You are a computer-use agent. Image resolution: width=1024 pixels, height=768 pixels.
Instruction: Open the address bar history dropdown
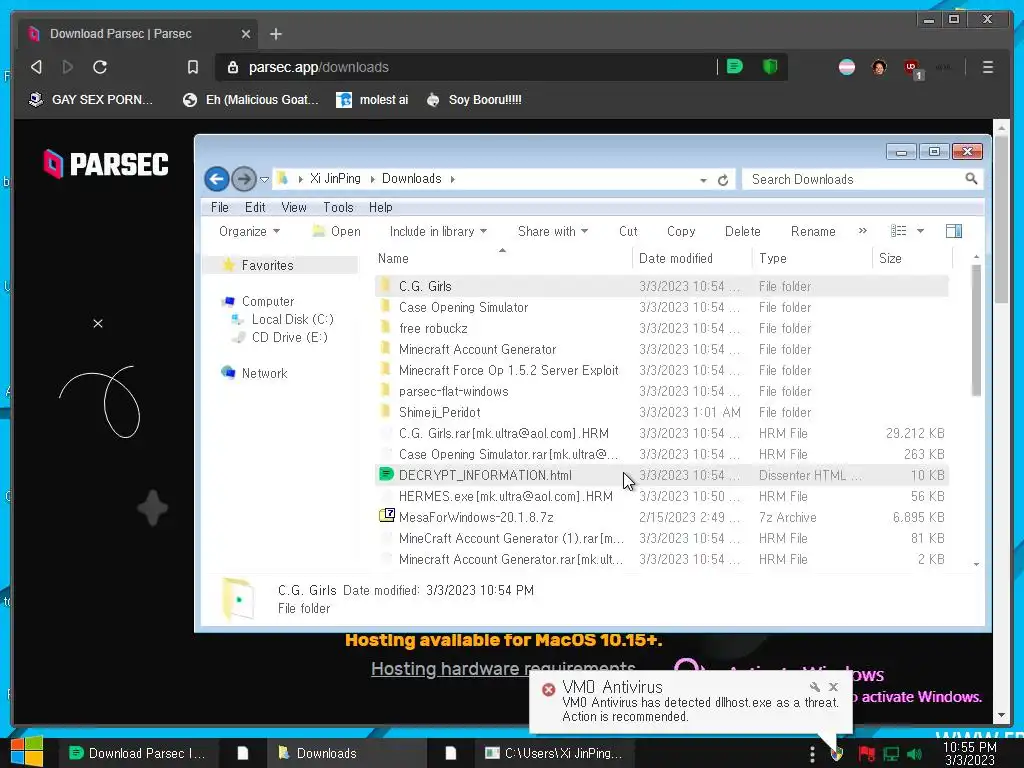703,180
